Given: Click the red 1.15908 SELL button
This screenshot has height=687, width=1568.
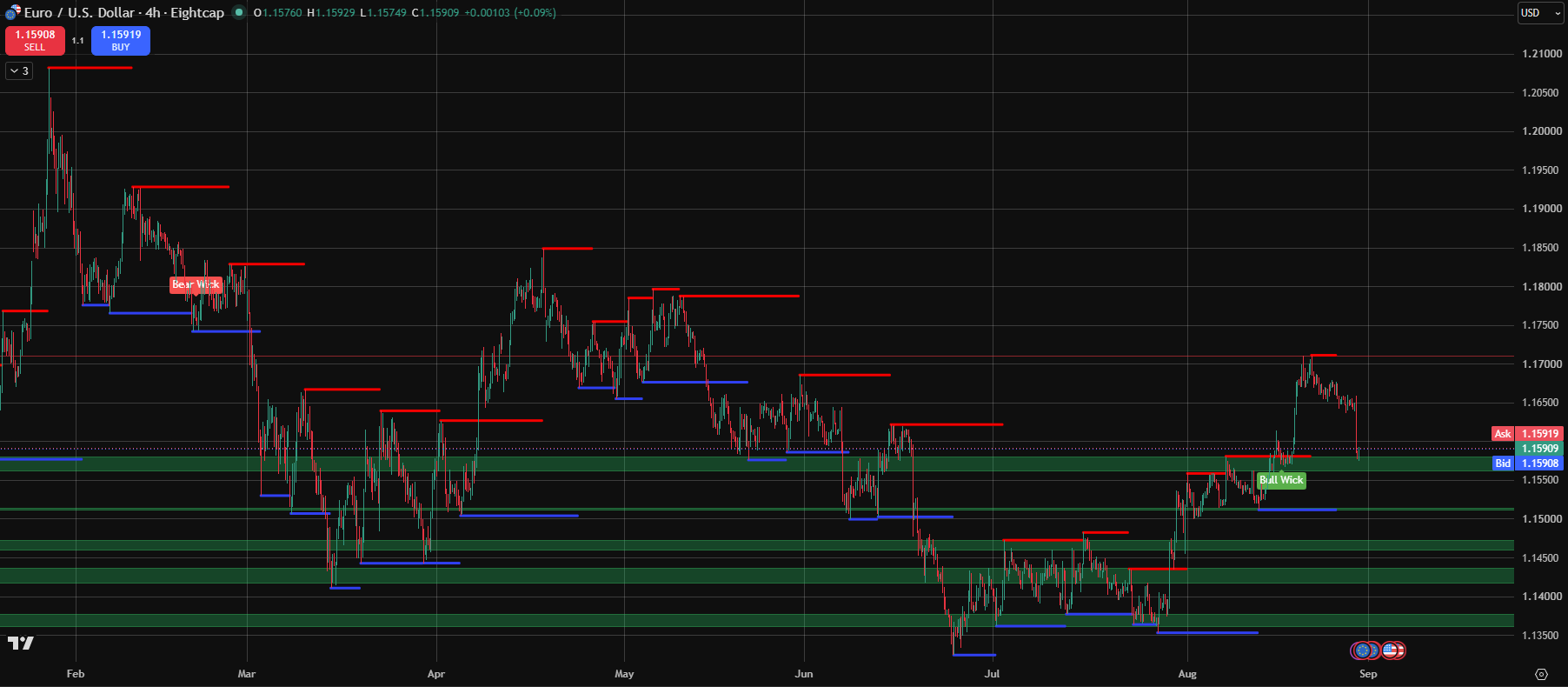Looking at the screenshot, I should click(x=35, y=41).
